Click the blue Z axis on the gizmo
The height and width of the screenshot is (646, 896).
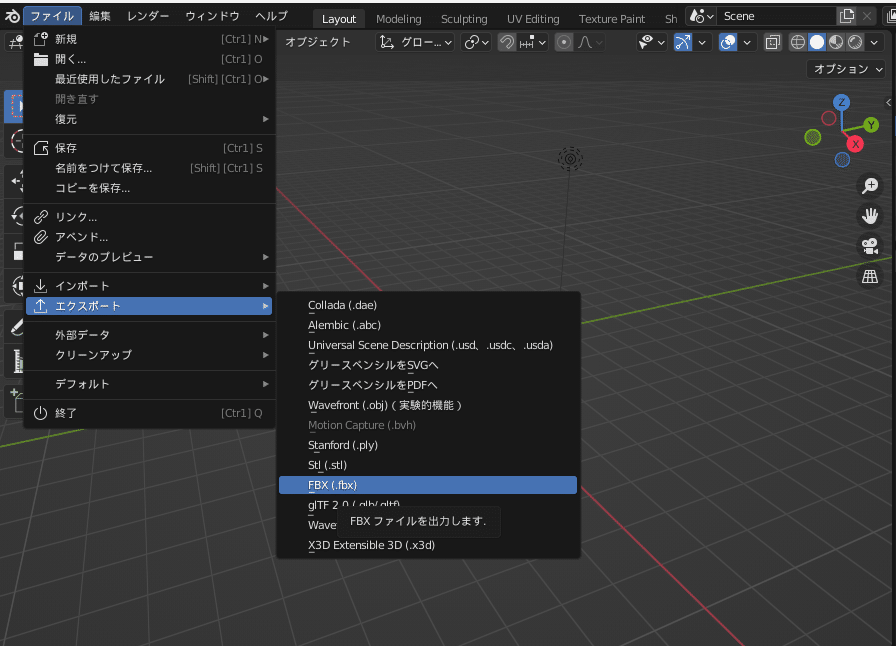[x=841, y=103]
